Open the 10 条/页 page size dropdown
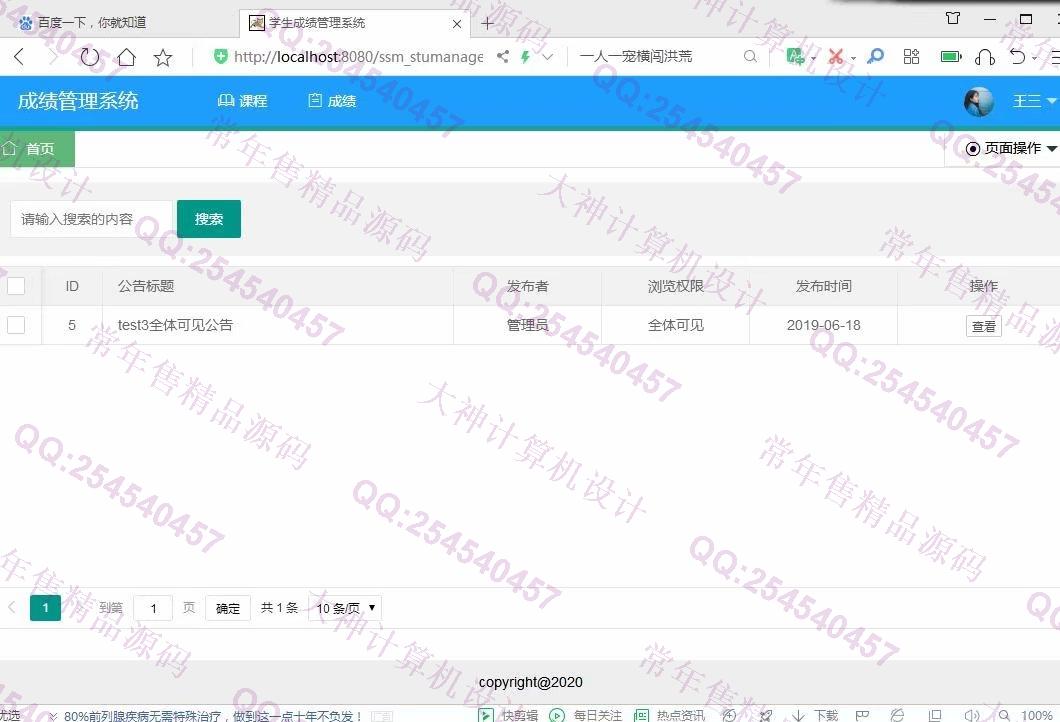 coord(346,608)
